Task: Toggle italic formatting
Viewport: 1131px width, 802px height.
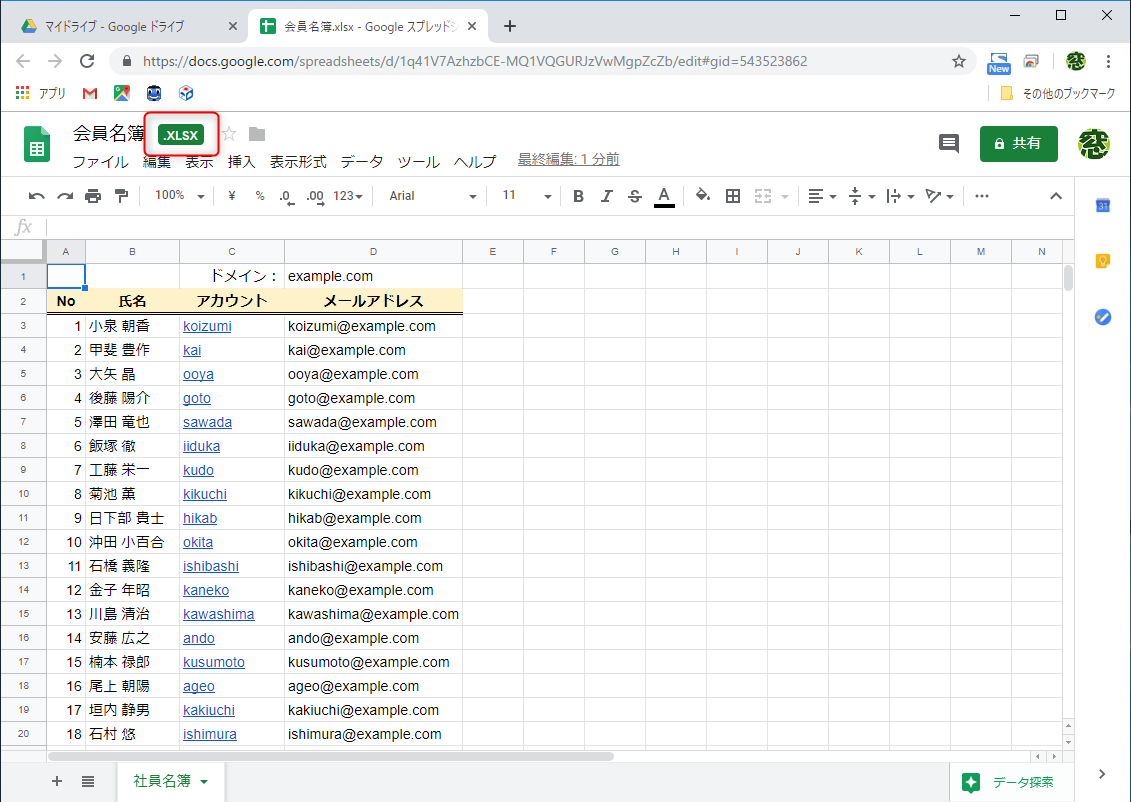Action: pyautogui.click(x=607, y=196)
